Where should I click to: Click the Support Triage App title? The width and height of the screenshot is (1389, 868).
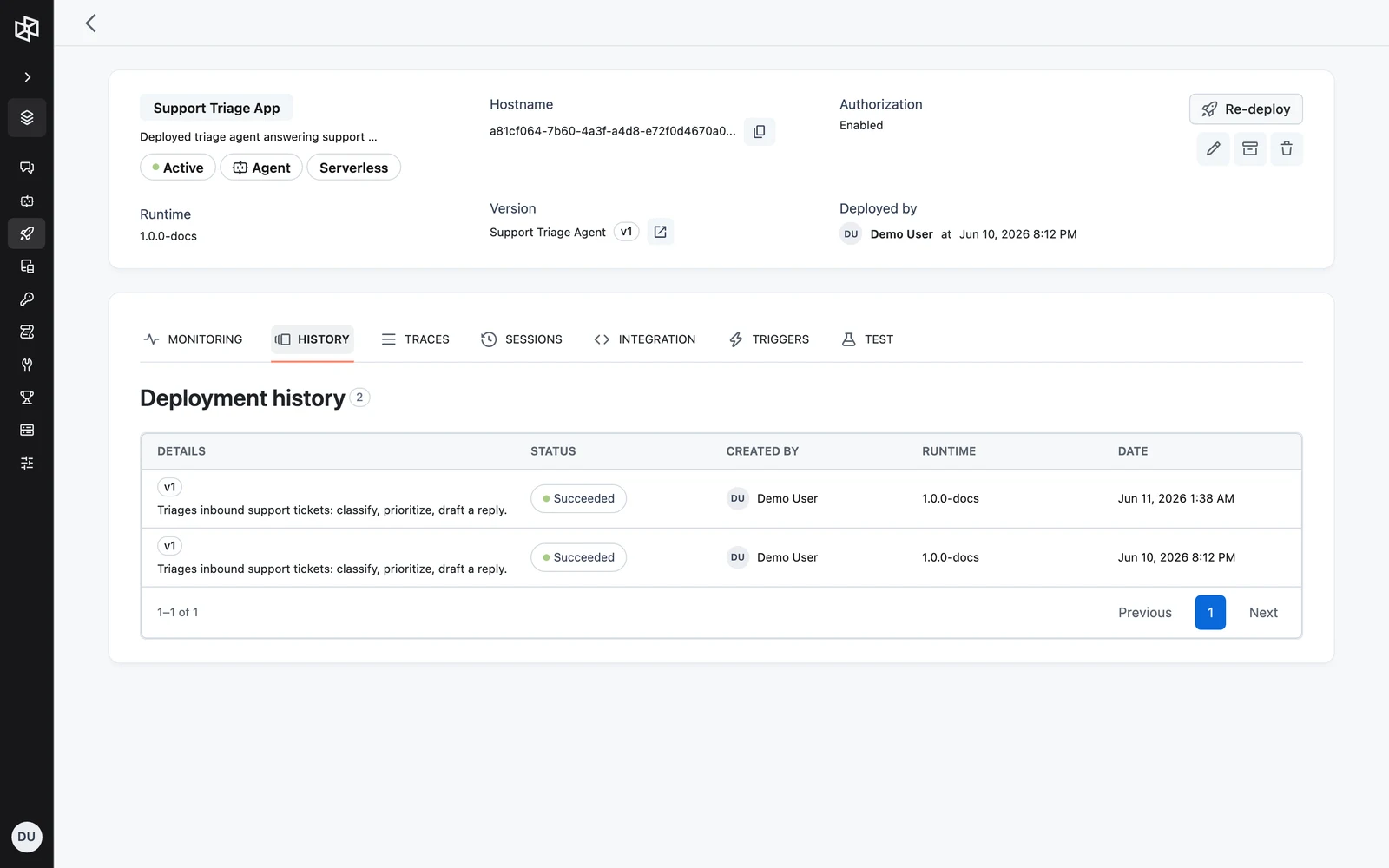(216, 108)
